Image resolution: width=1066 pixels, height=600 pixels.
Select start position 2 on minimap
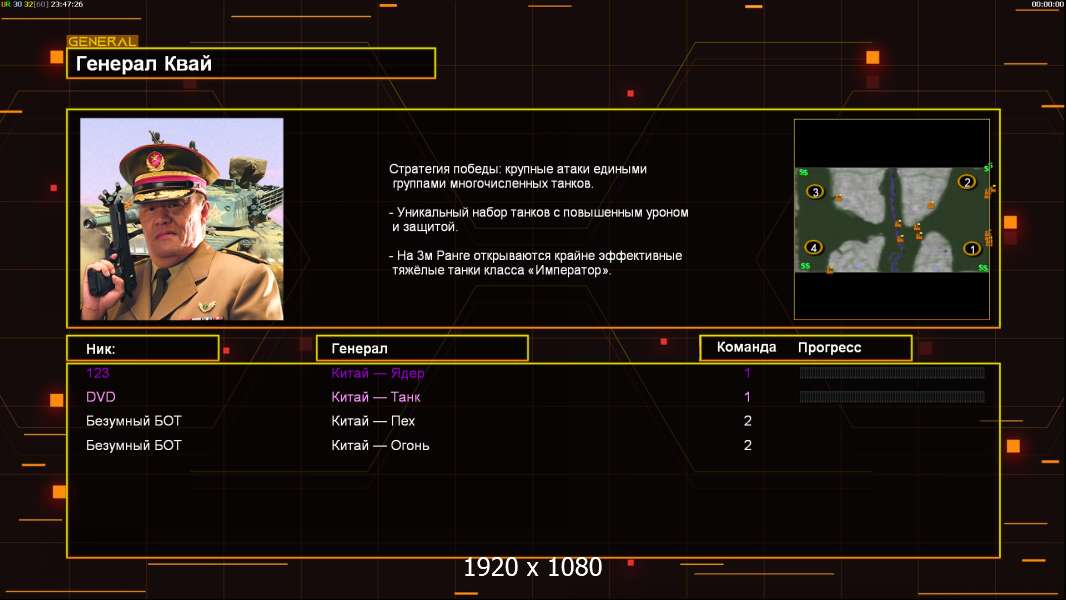967,181
